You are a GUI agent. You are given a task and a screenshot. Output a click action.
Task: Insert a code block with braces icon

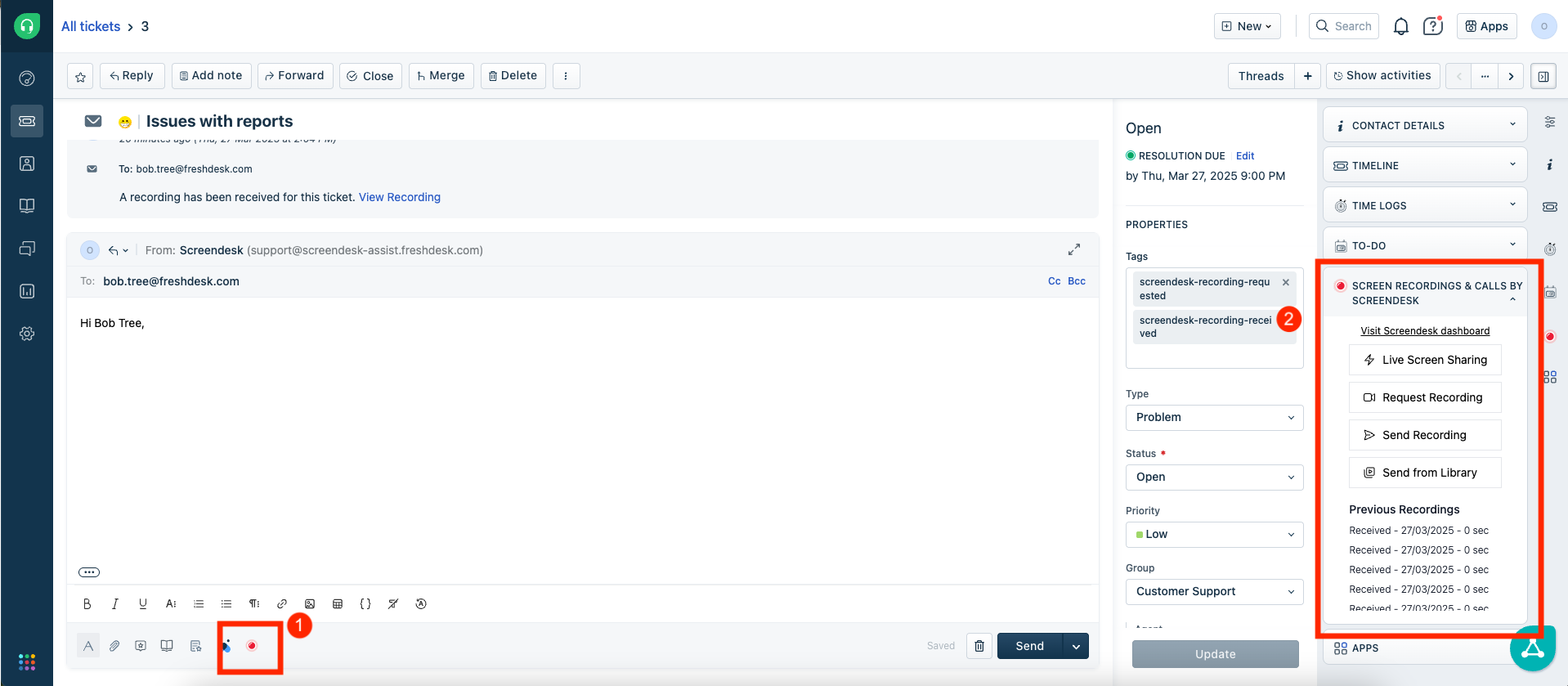(365, 604)
